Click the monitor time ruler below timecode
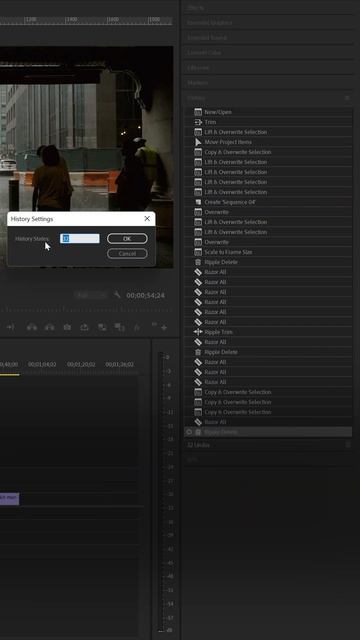Viewport: 360px width, 640px height. (x=86, y=310)
